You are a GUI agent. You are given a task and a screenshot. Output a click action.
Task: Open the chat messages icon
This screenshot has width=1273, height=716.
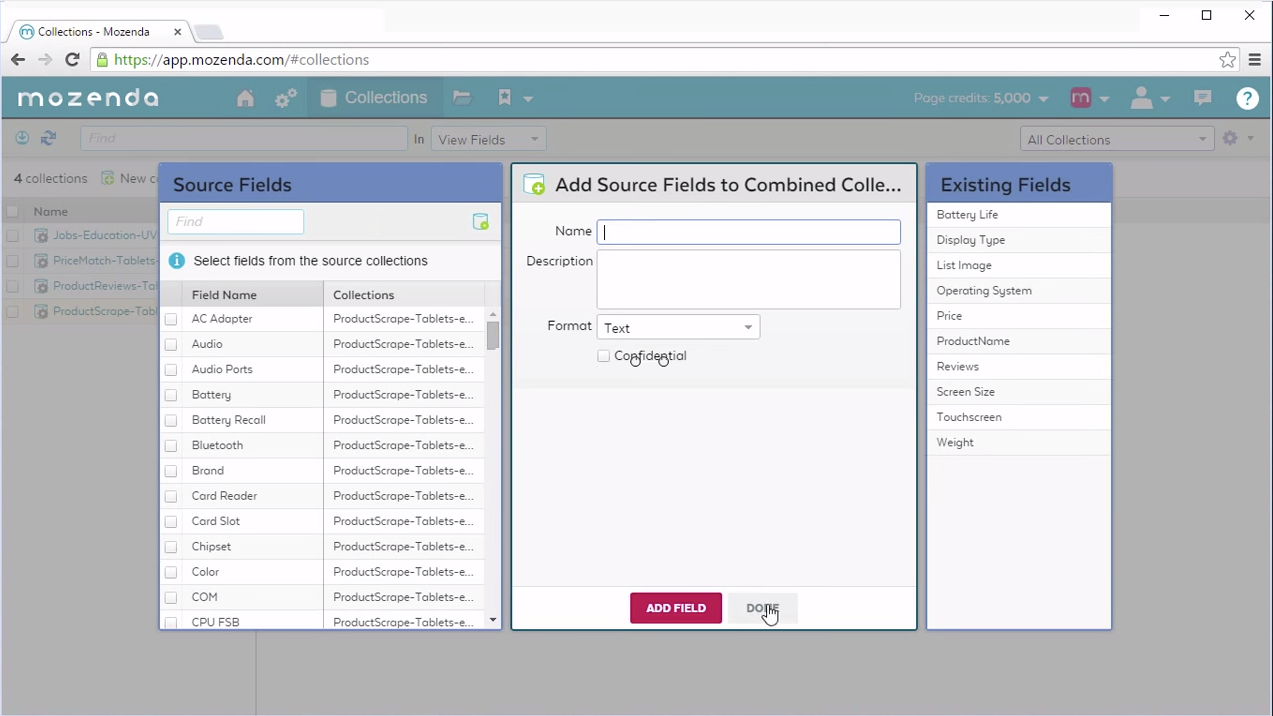point(1203,97)
